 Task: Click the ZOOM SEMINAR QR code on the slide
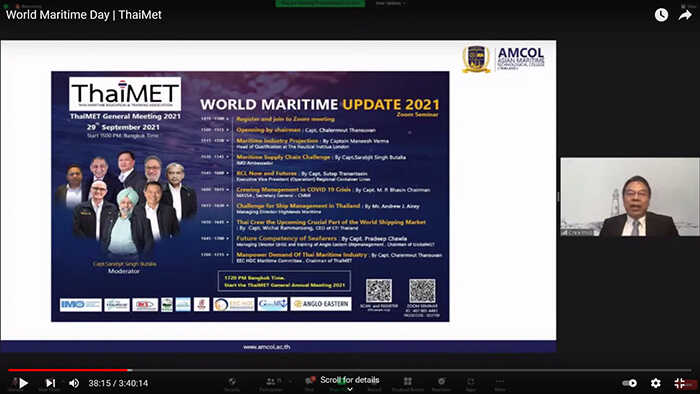pos(422,291)
